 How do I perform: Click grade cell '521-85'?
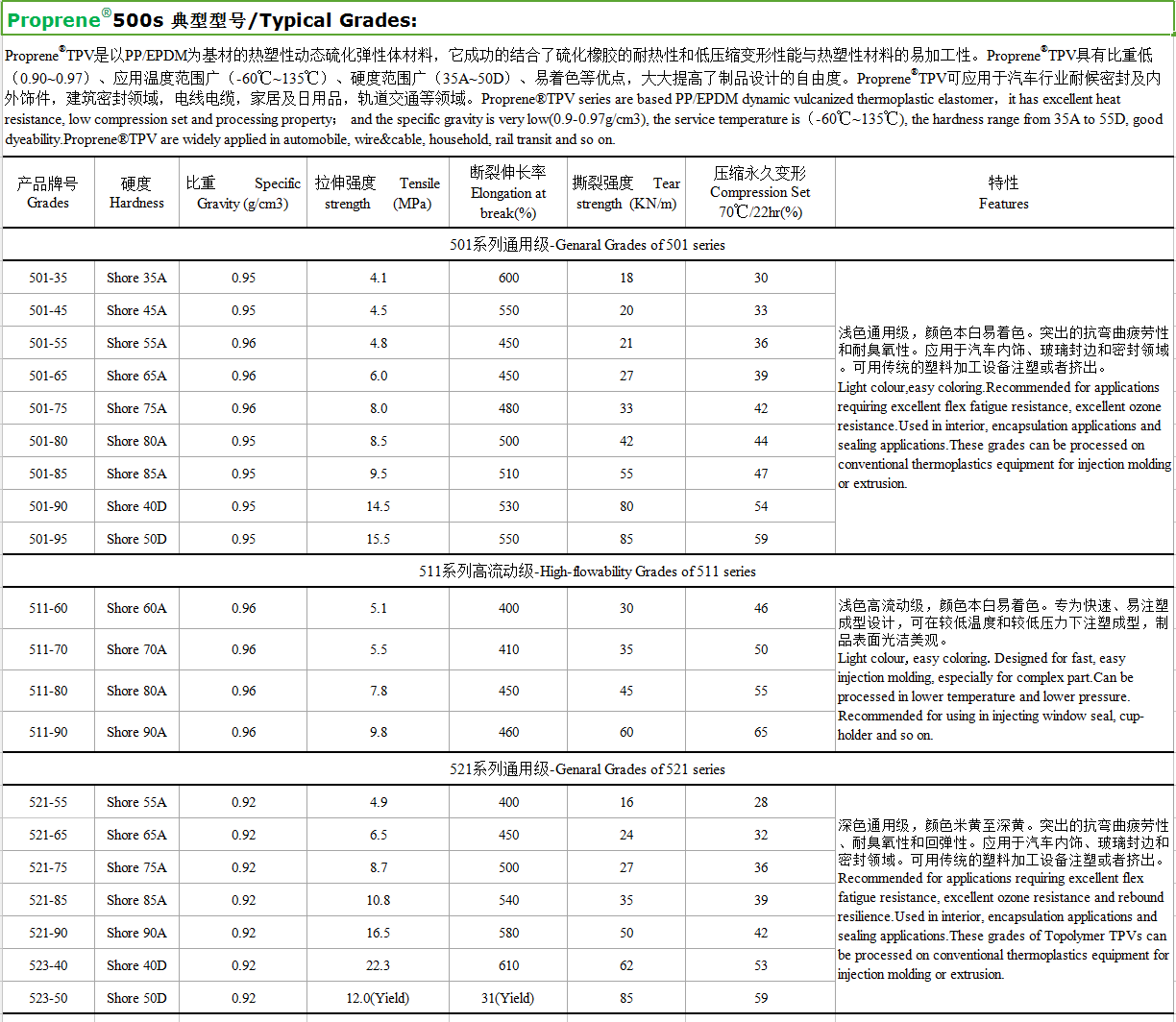pos(48,900)
